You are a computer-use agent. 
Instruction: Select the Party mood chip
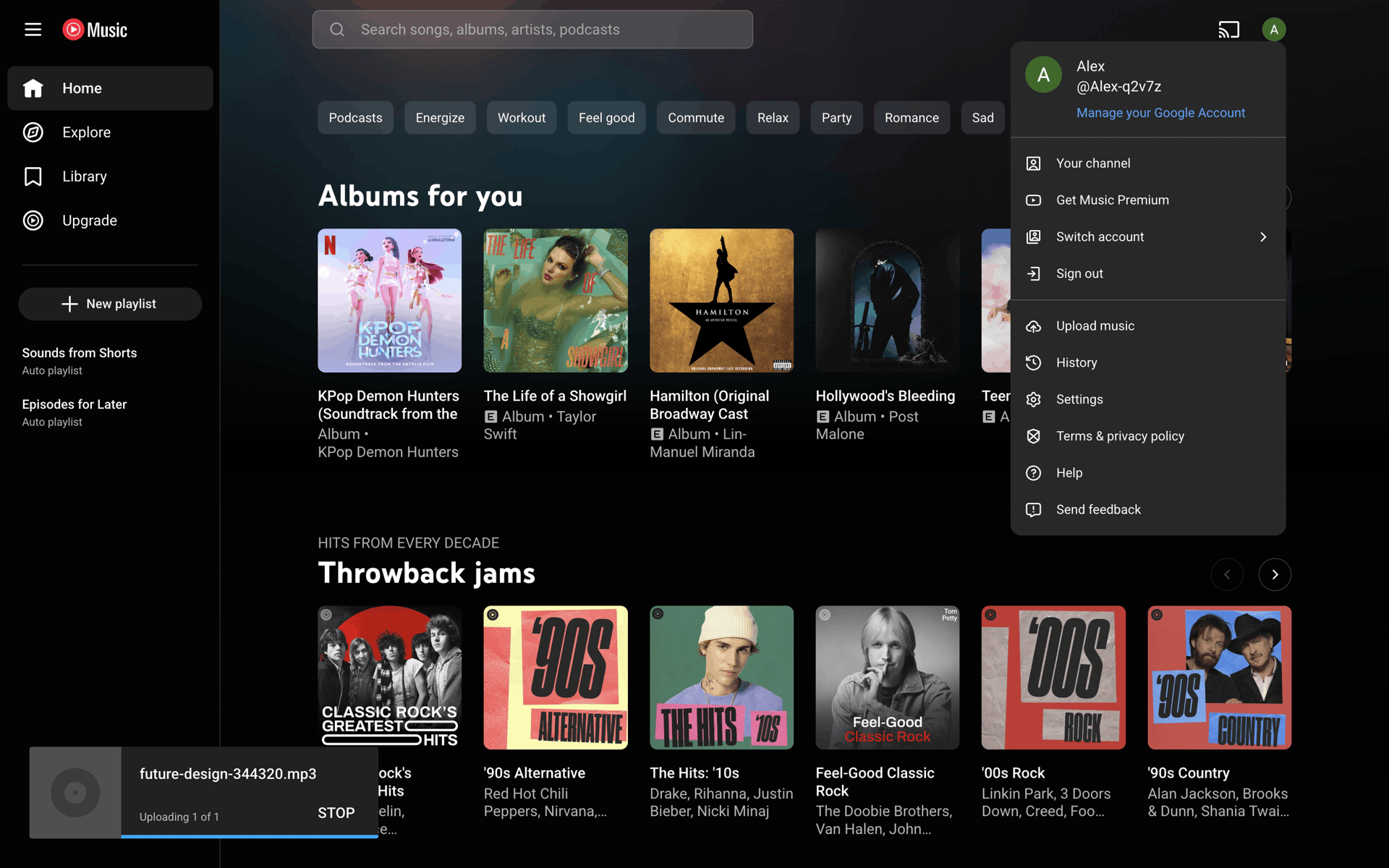point(836,118)
